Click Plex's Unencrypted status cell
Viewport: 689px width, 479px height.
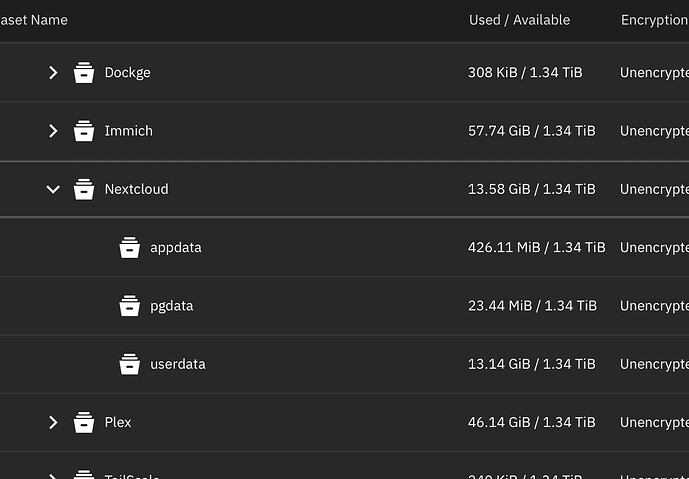tap(654, 422)
